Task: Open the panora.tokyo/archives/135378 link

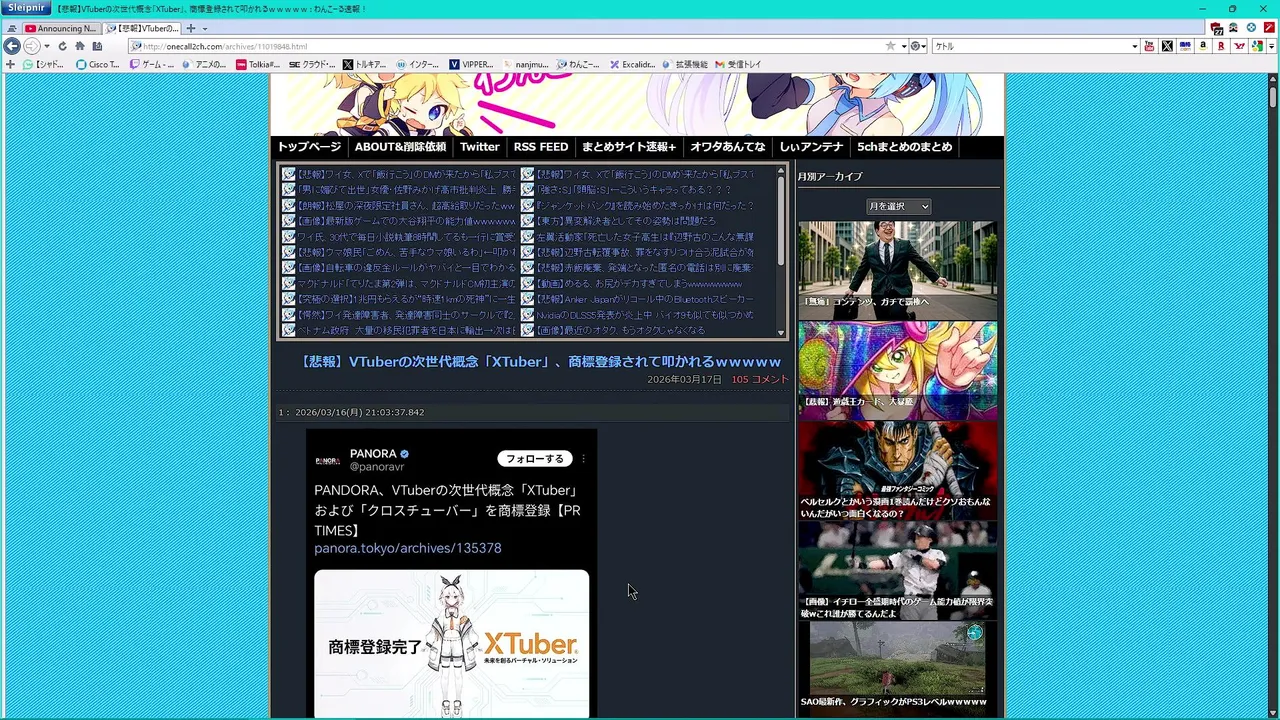Action: click(x=408, y=549)
